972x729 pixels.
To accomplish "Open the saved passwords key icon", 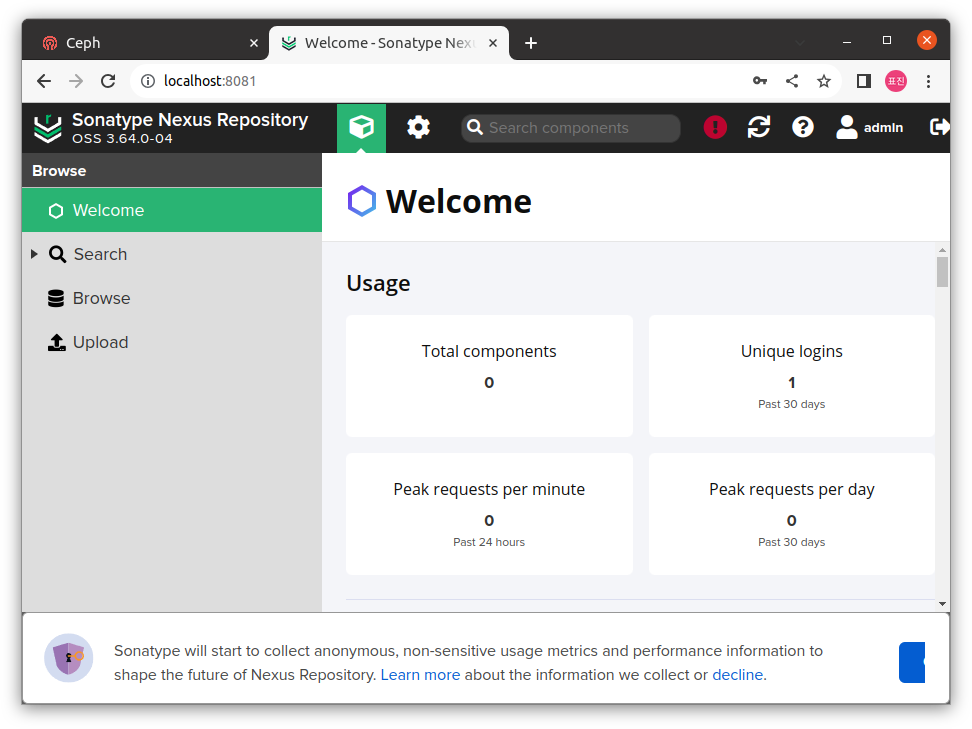I will (x=759, y=81).
